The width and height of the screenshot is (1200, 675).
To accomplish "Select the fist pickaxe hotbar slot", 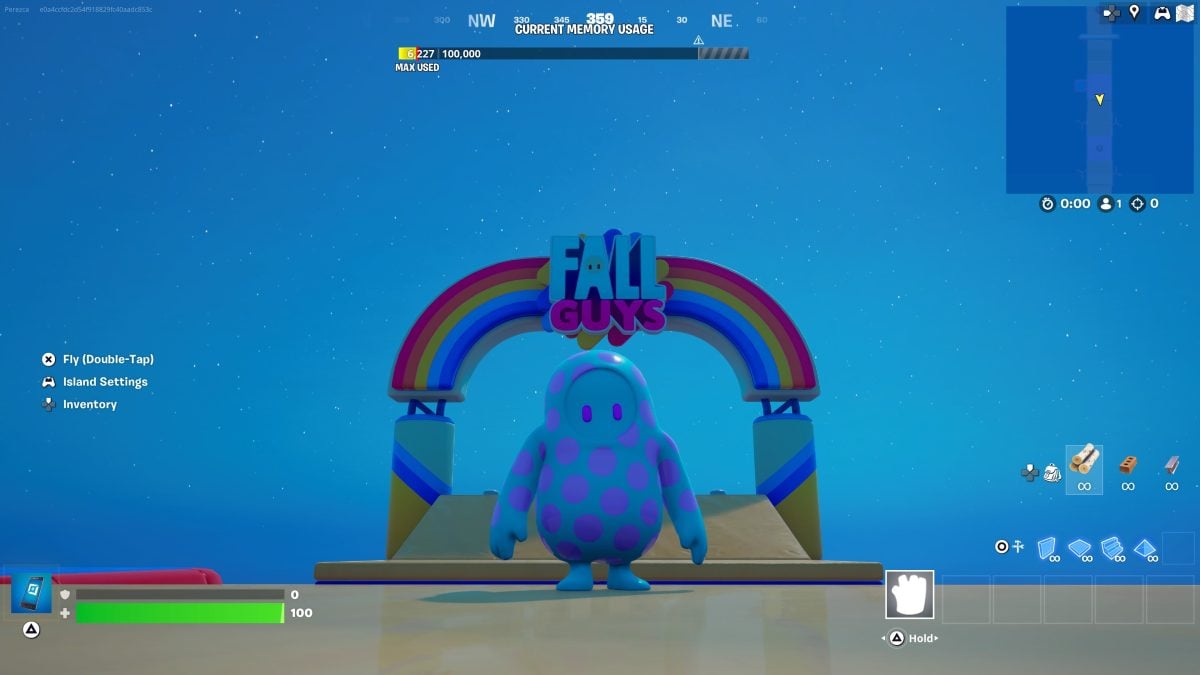I will point(909,595).
